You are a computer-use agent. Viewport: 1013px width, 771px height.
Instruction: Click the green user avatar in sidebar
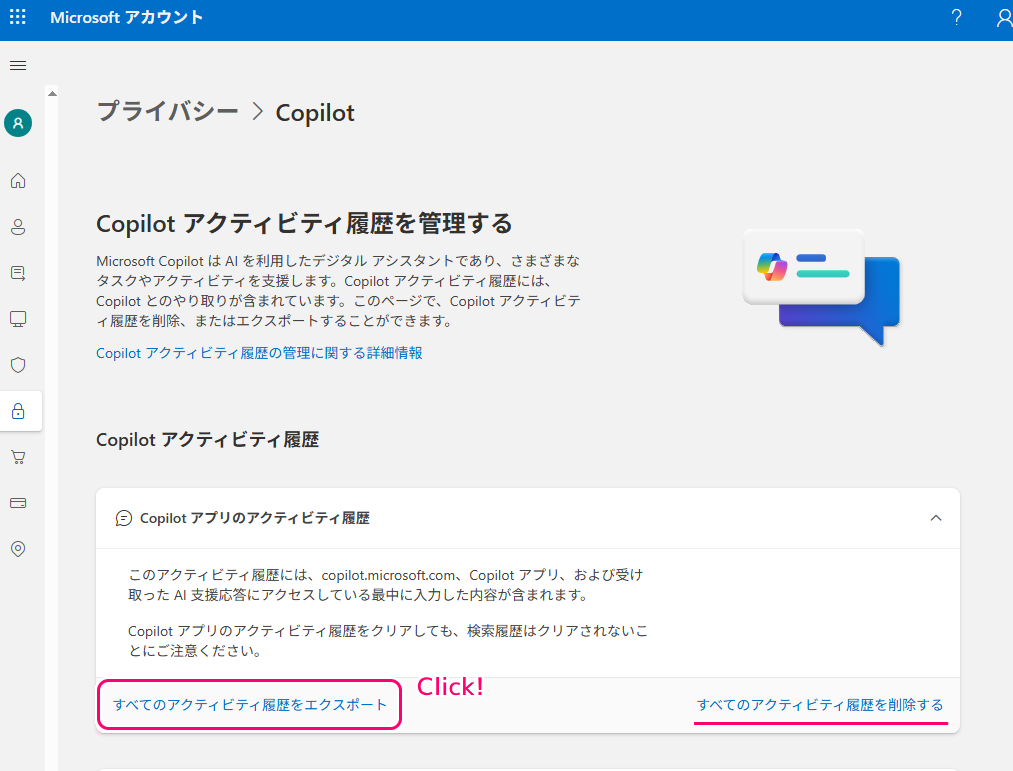point(18,123)
